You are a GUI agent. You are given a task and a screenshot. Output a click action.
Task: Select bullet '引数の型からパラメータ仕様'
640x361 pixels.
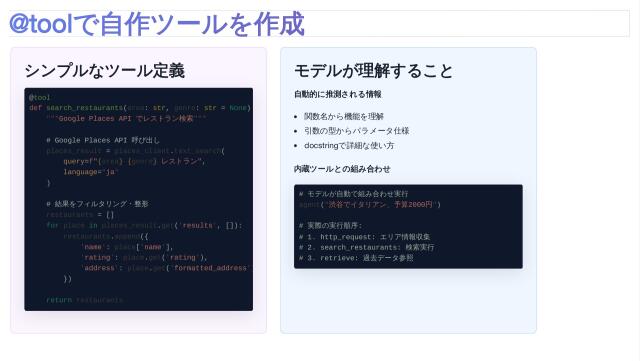356,131
